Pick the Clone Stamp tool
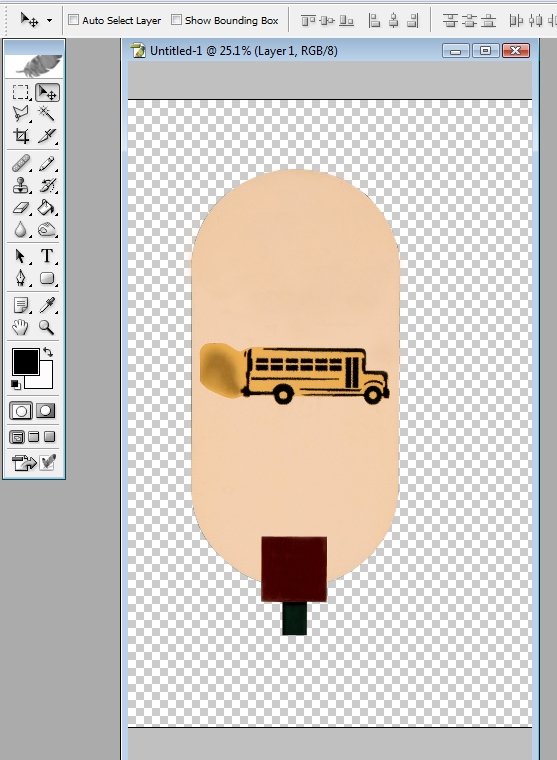The width and height of the screenshot is (557, 760). click(x=20, y=185)
